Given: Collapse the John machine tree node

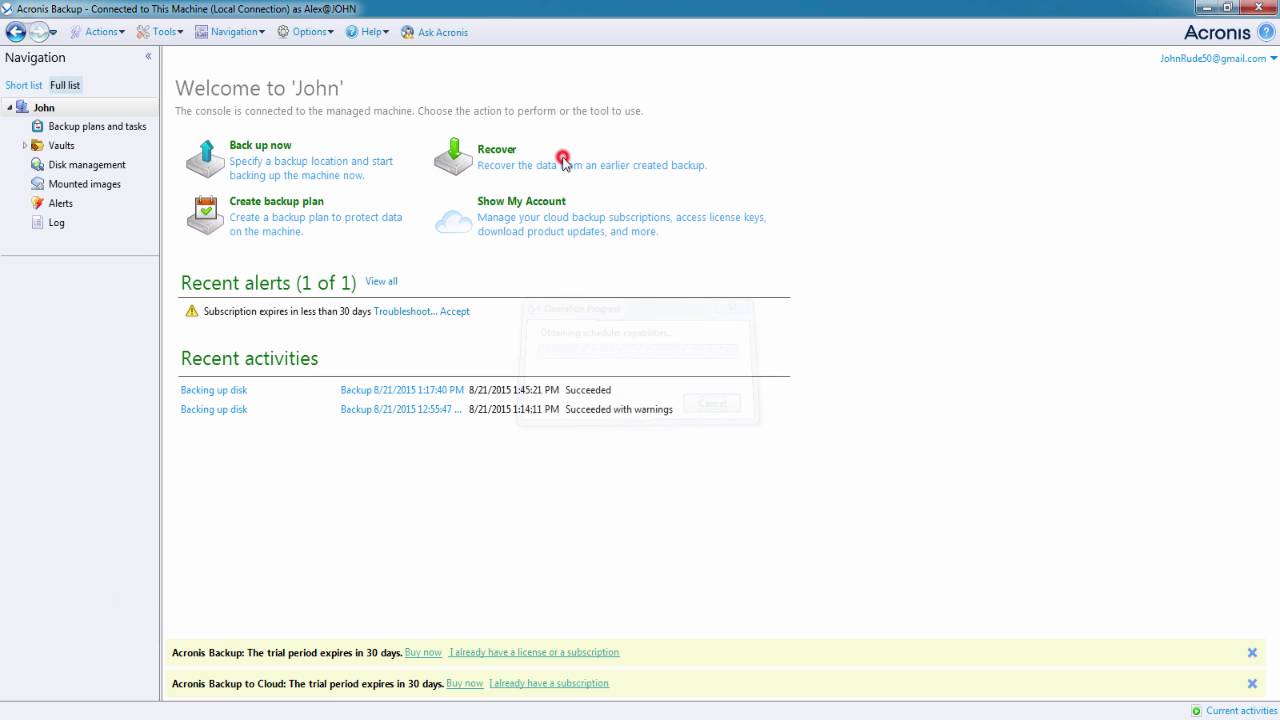Looking at the screenshot, I should coord(9,108).
